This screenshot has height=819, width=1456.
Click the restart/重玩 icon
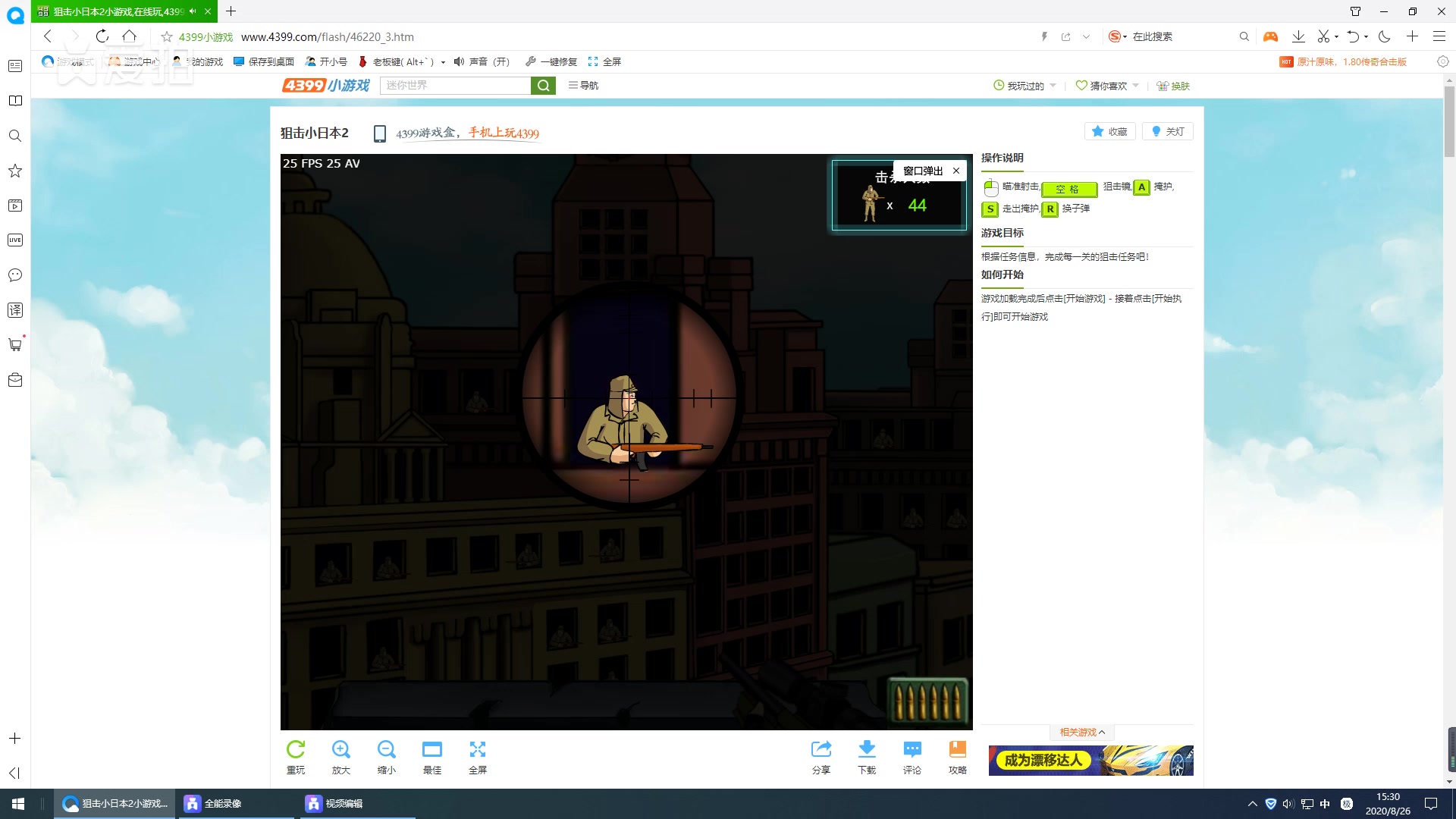(x=295, y=750)
